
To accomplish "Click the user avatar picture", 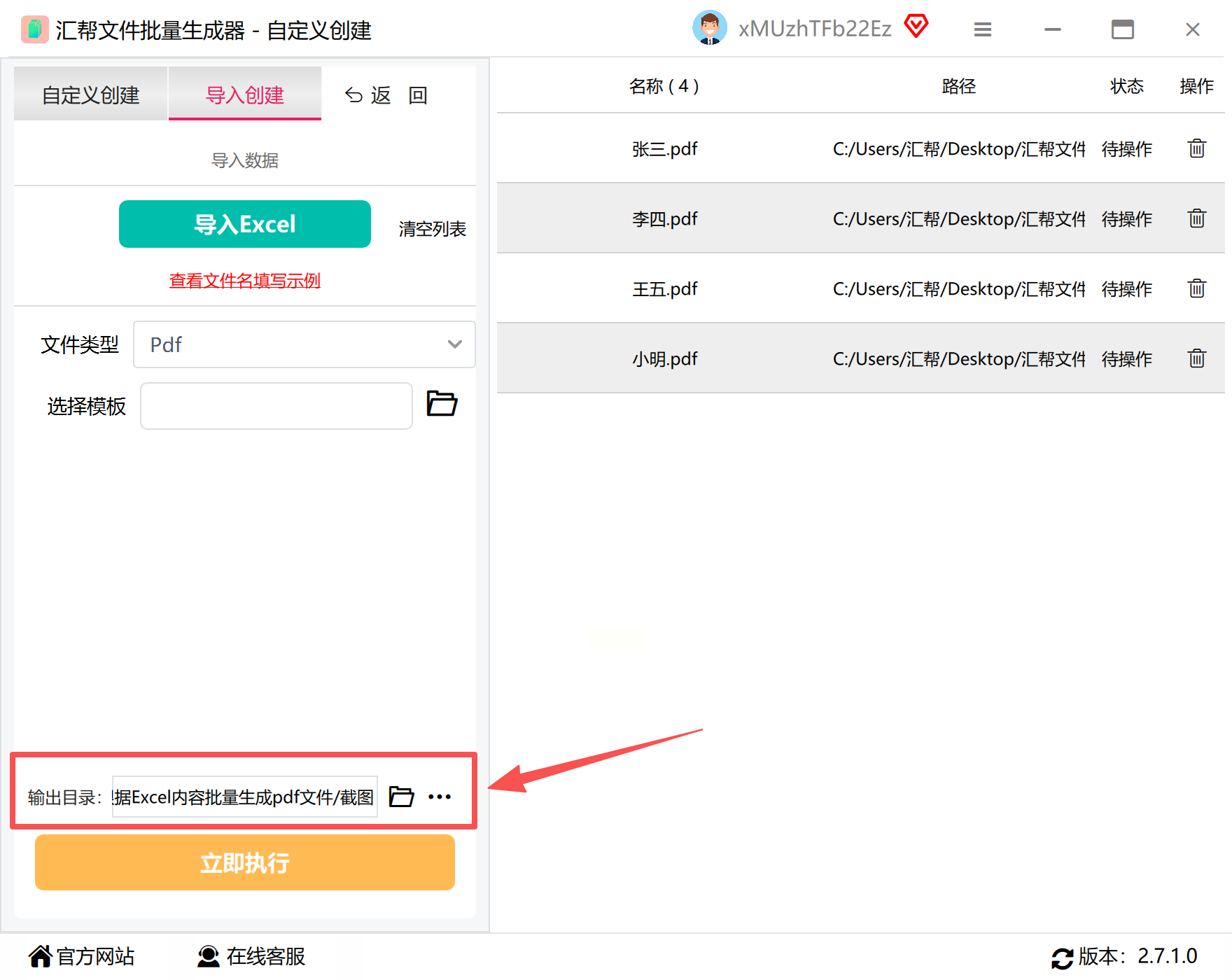I will click(709, 28).
